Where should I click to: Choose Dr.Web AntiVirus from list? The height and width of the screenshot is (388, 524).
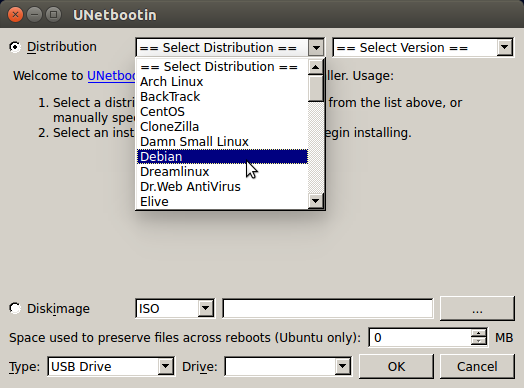tap(222, 187)
